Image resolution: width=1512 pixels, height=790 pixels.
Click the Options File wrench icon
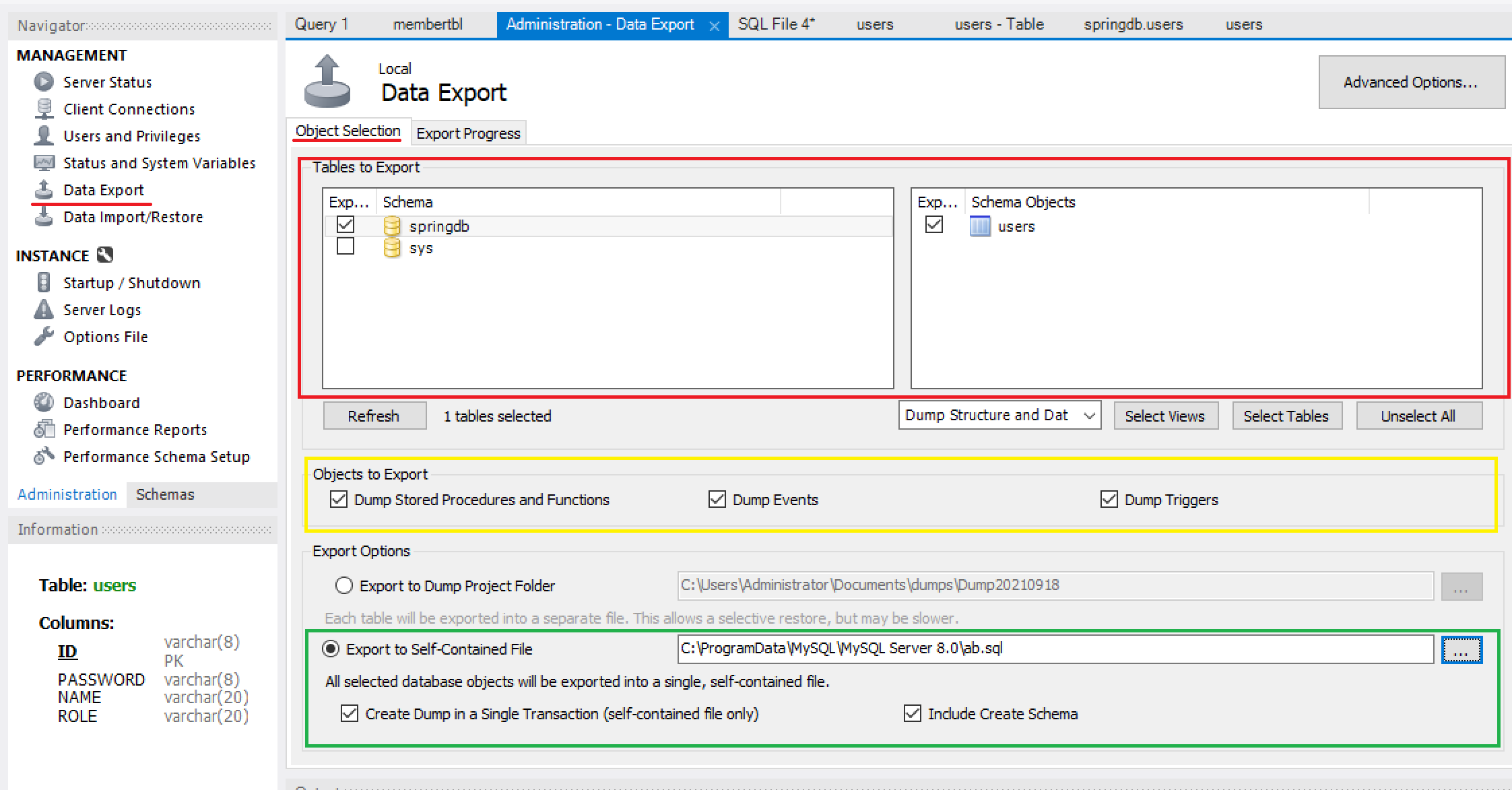44,336
